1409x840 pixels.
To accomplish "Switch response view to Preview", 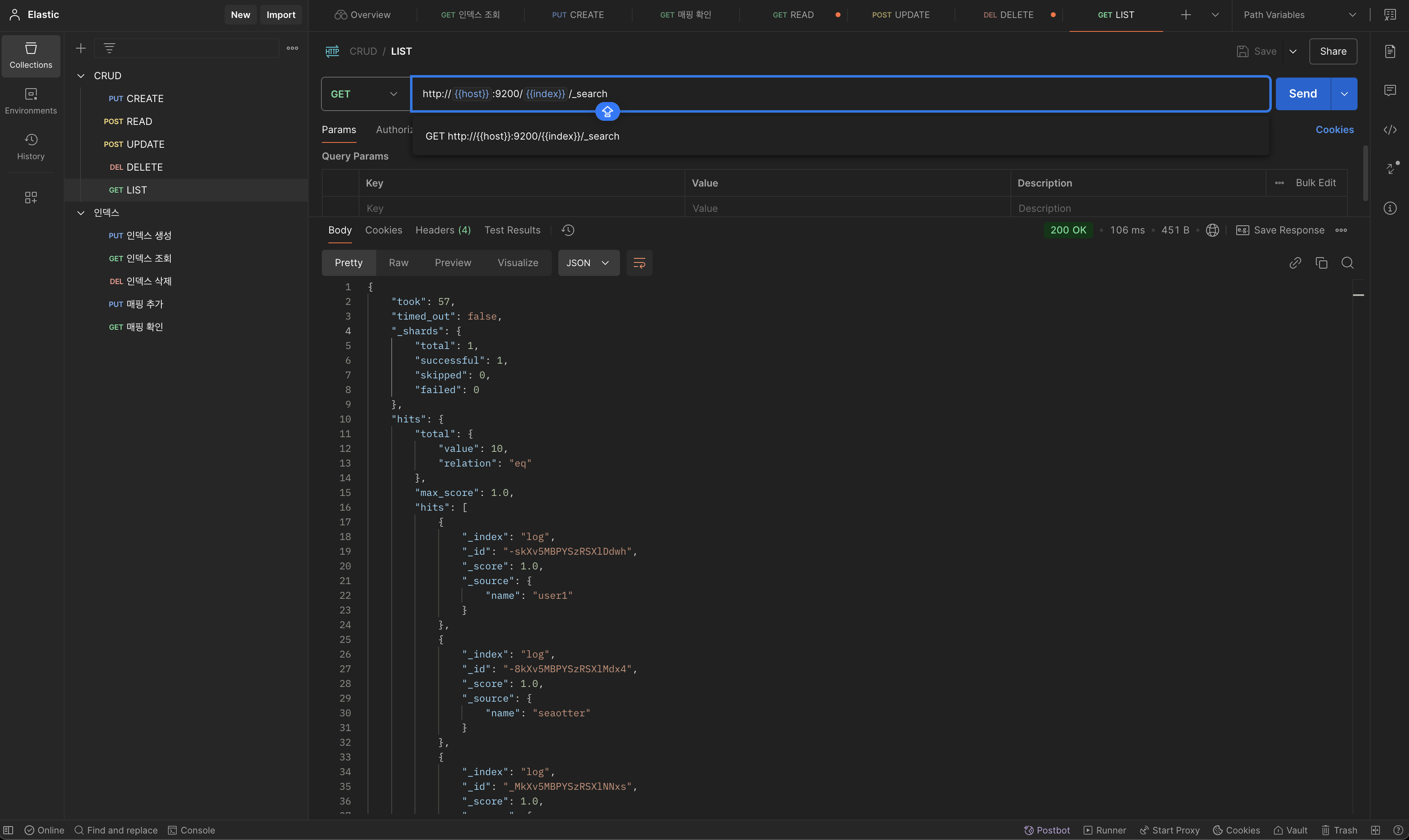I will click(453, 262).
